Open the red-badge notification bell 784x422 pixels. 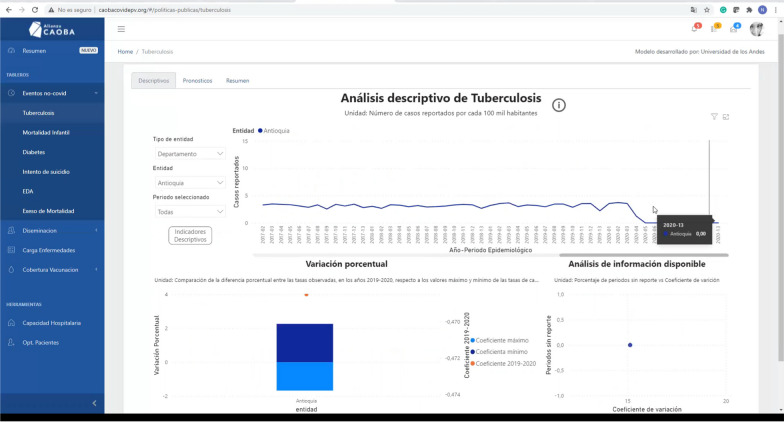pyautogui.click(x=695, y=29)
